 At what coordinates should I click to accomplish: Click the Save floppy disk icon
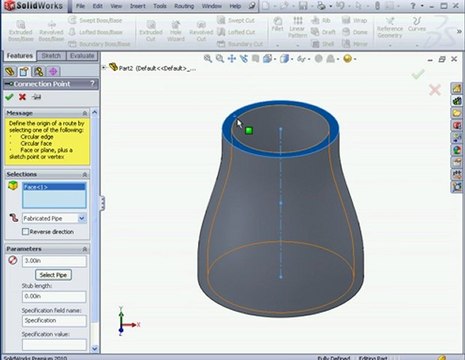coord(303,6)
